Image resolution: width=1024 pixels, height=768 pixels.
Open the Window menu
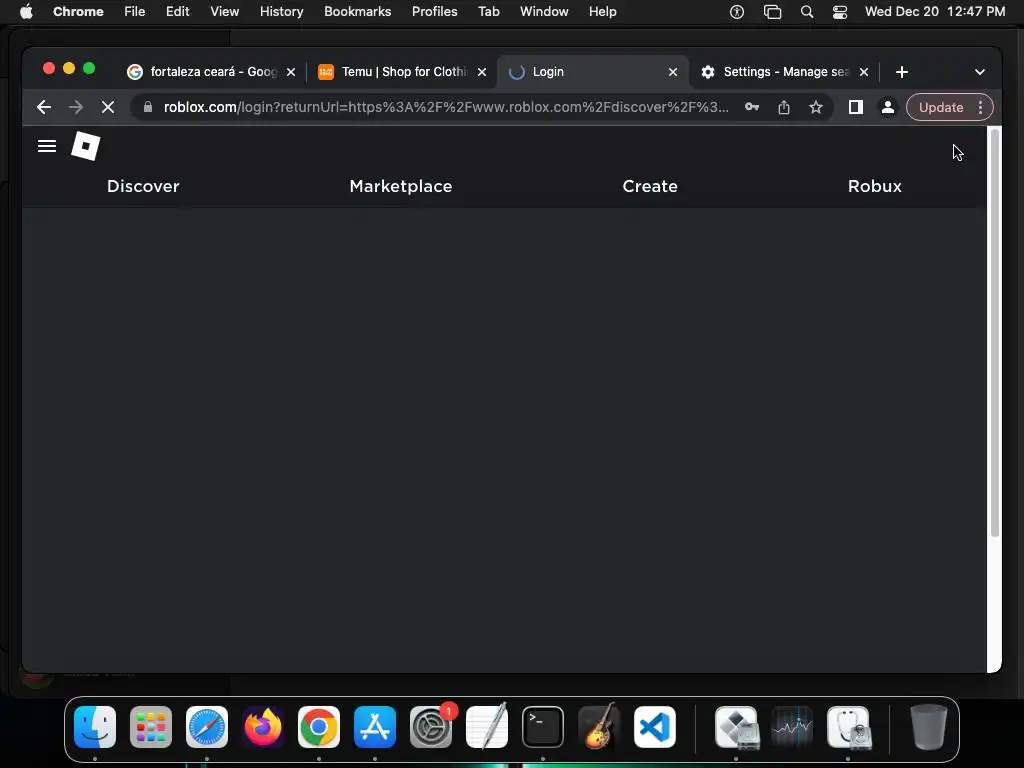pos(544,11)
